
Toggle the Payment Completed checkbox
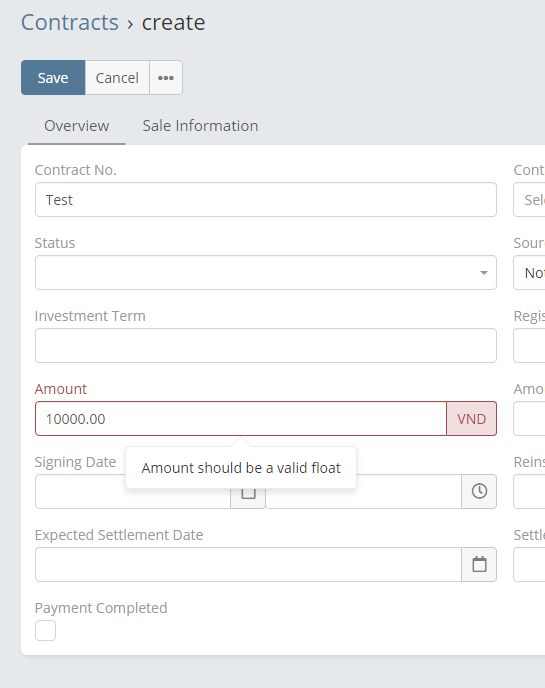coord(46,631)
